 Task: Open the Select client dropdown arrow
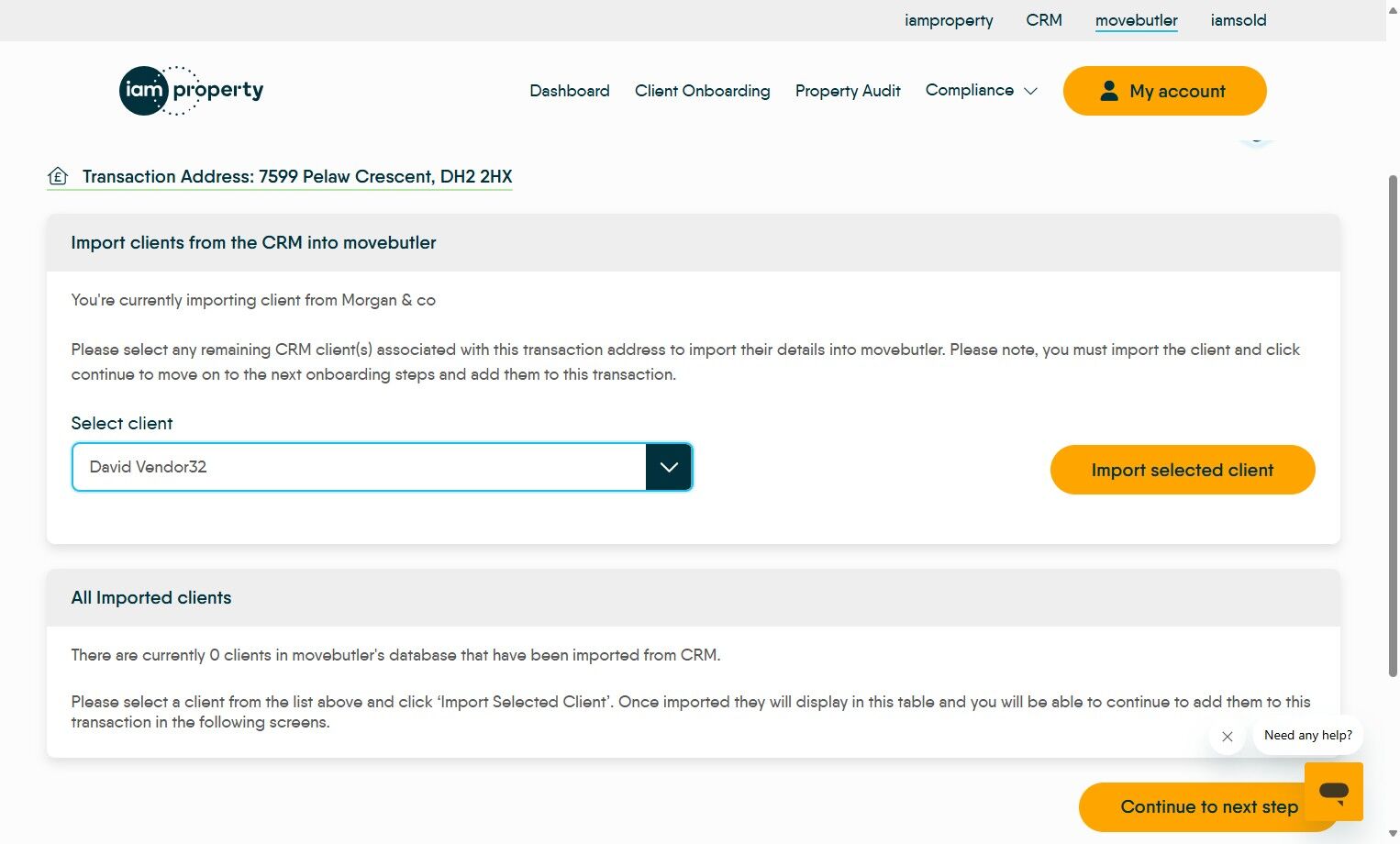point(669,467)
